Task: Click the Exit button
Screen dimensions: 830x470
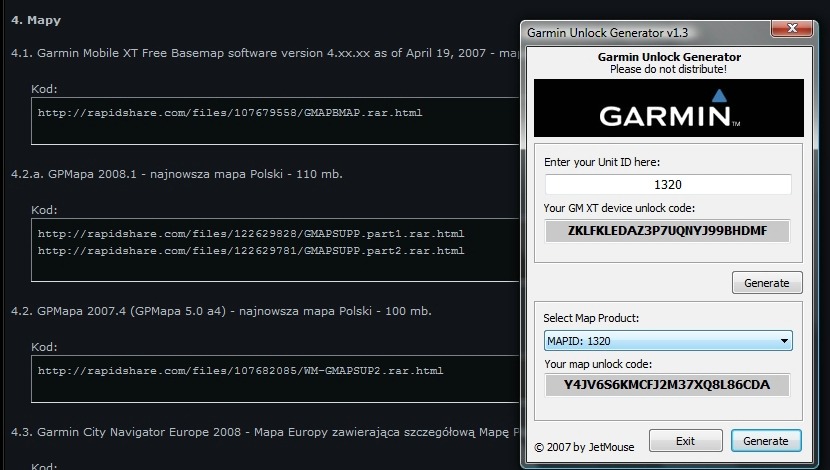Action: 685,441
